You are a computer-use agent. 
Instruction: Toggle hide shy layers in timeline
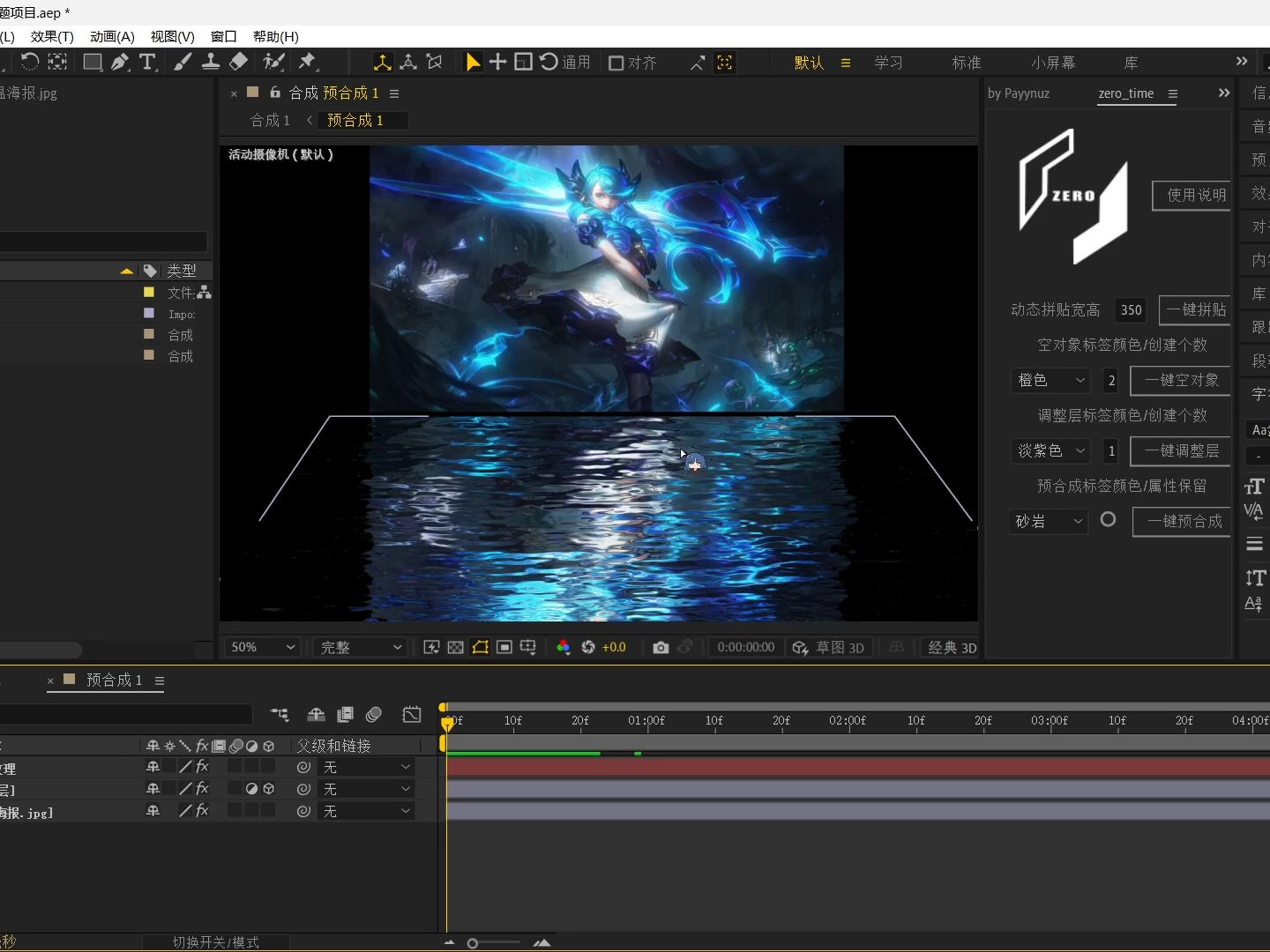[x=316, y=714]
